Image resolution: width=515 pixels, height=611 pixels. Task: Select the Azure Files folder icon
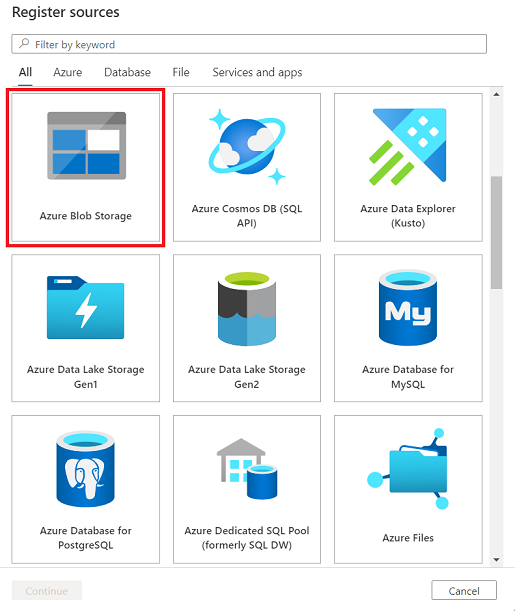coord(408,469)
